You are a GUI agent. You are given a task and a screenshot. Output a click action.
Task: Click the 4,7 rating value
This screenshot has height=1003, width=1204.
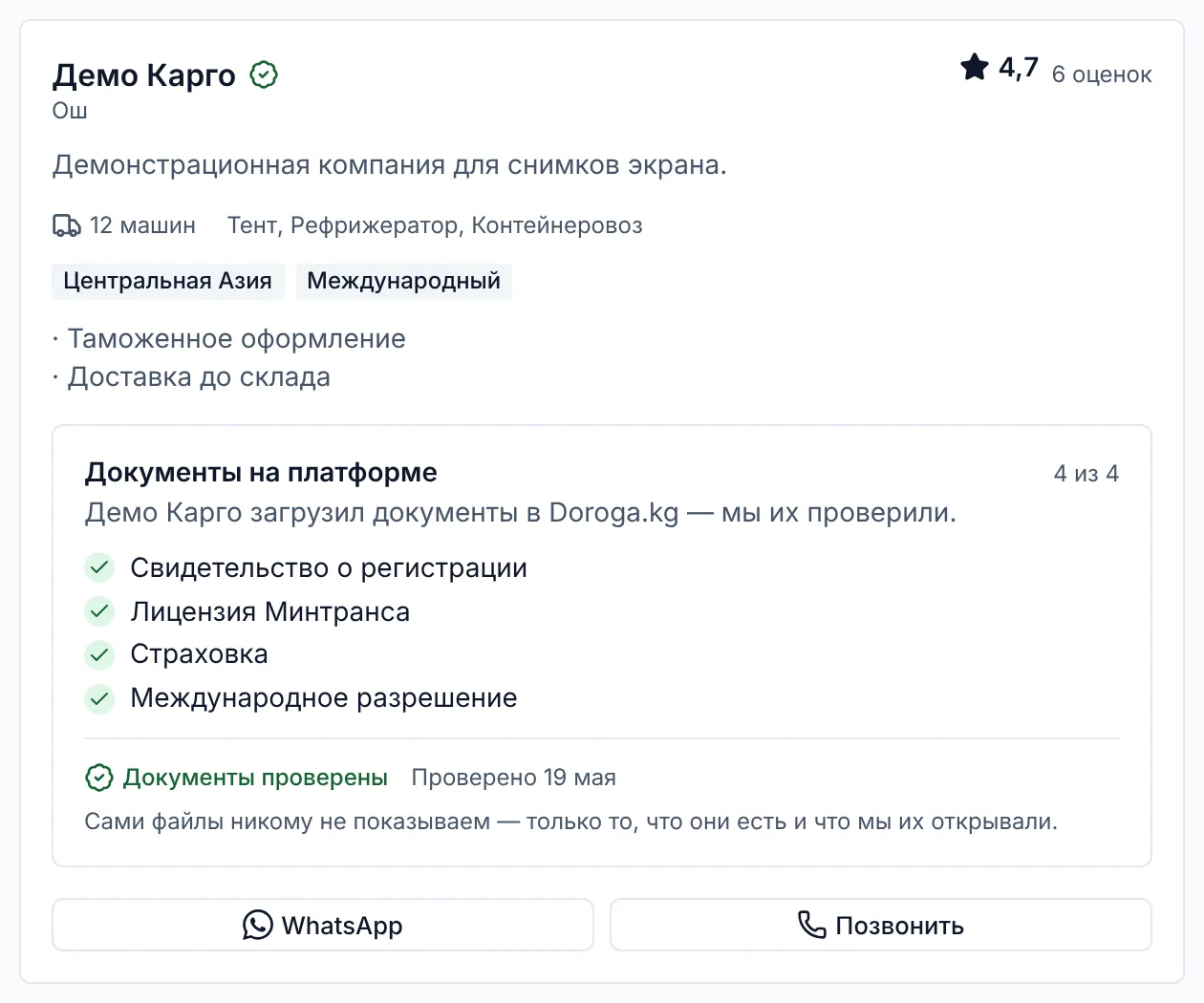pos(1019,68)
